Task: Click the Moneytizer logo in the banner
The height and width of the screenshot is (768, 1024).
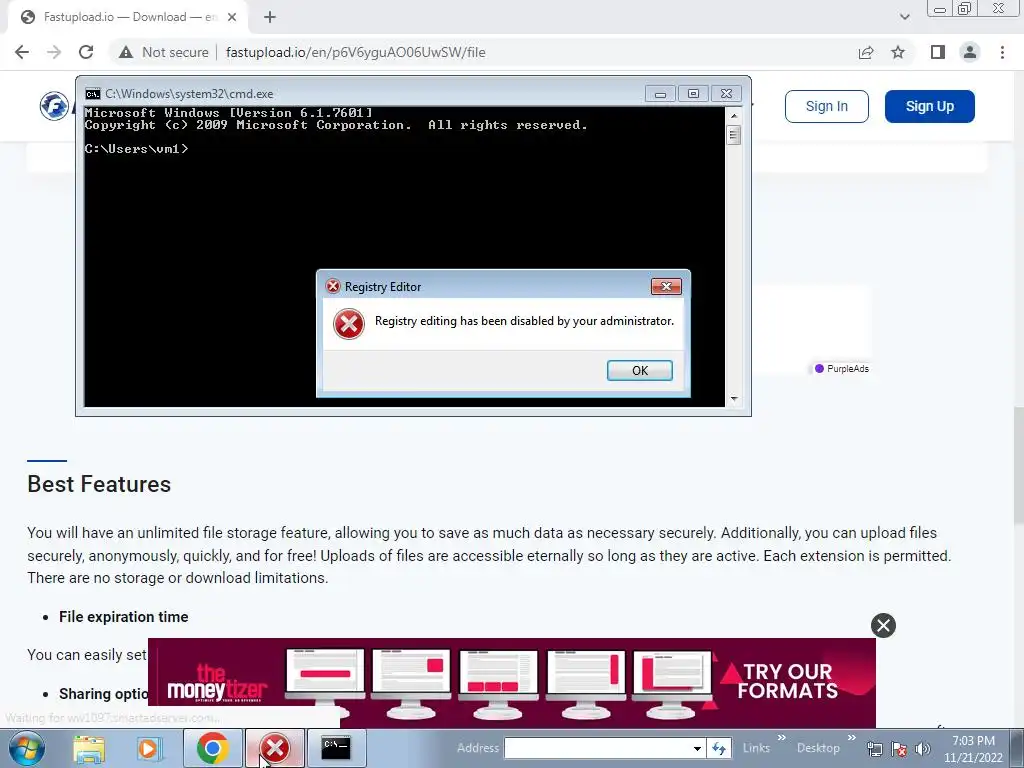Action: (x=217, y=684)
